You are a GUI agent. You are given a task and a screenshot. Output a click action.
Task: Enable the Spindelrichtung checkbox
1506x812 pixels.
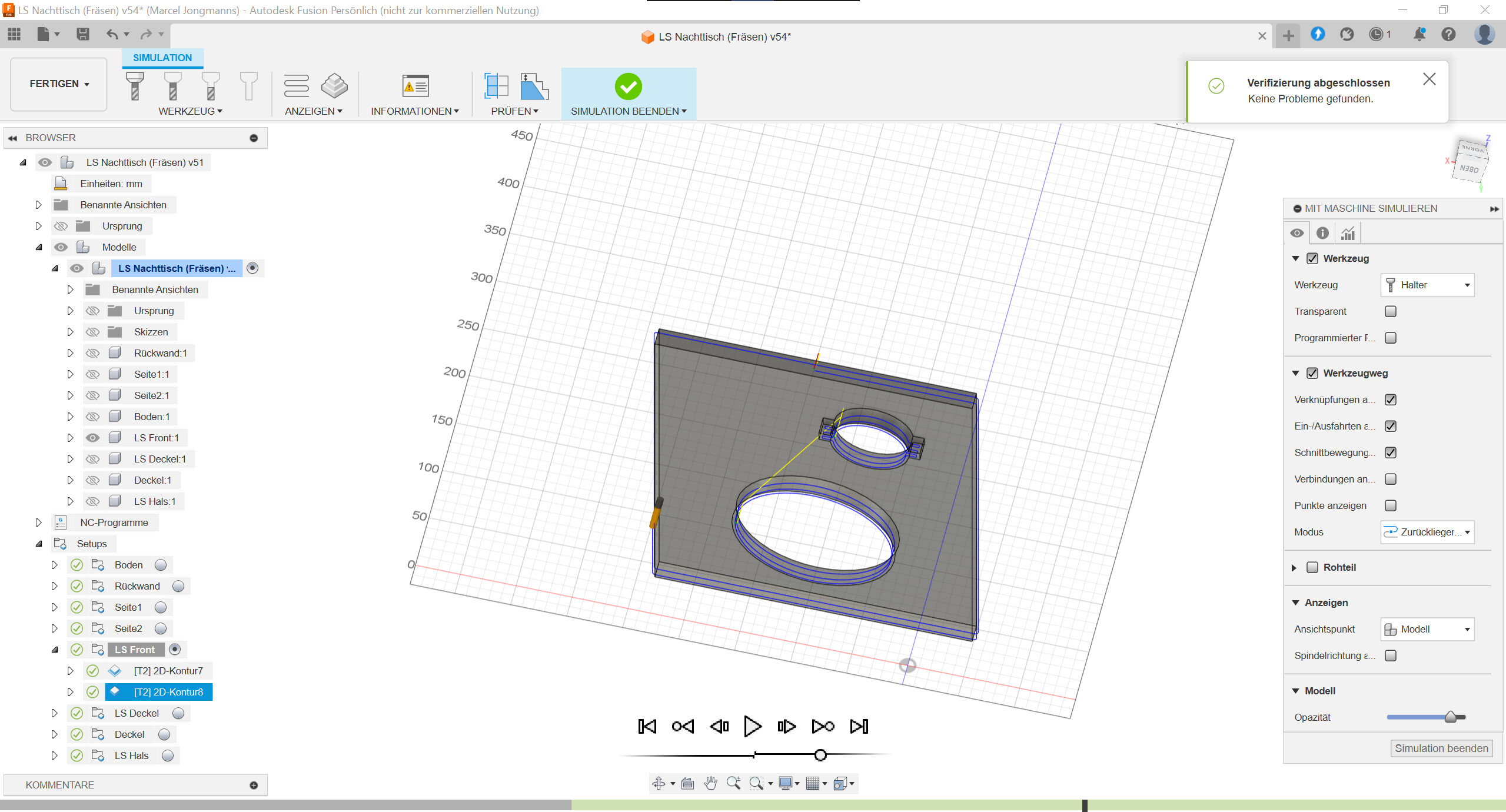pyautogui.click(x=1390, y=655)
